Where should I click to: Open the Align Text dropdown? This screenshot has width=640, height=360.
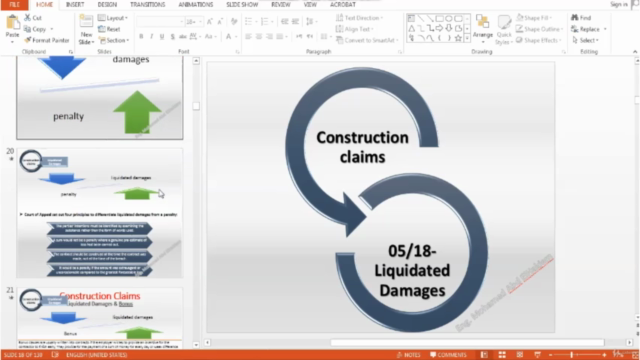pyautogui.click(x=355, y=29)
